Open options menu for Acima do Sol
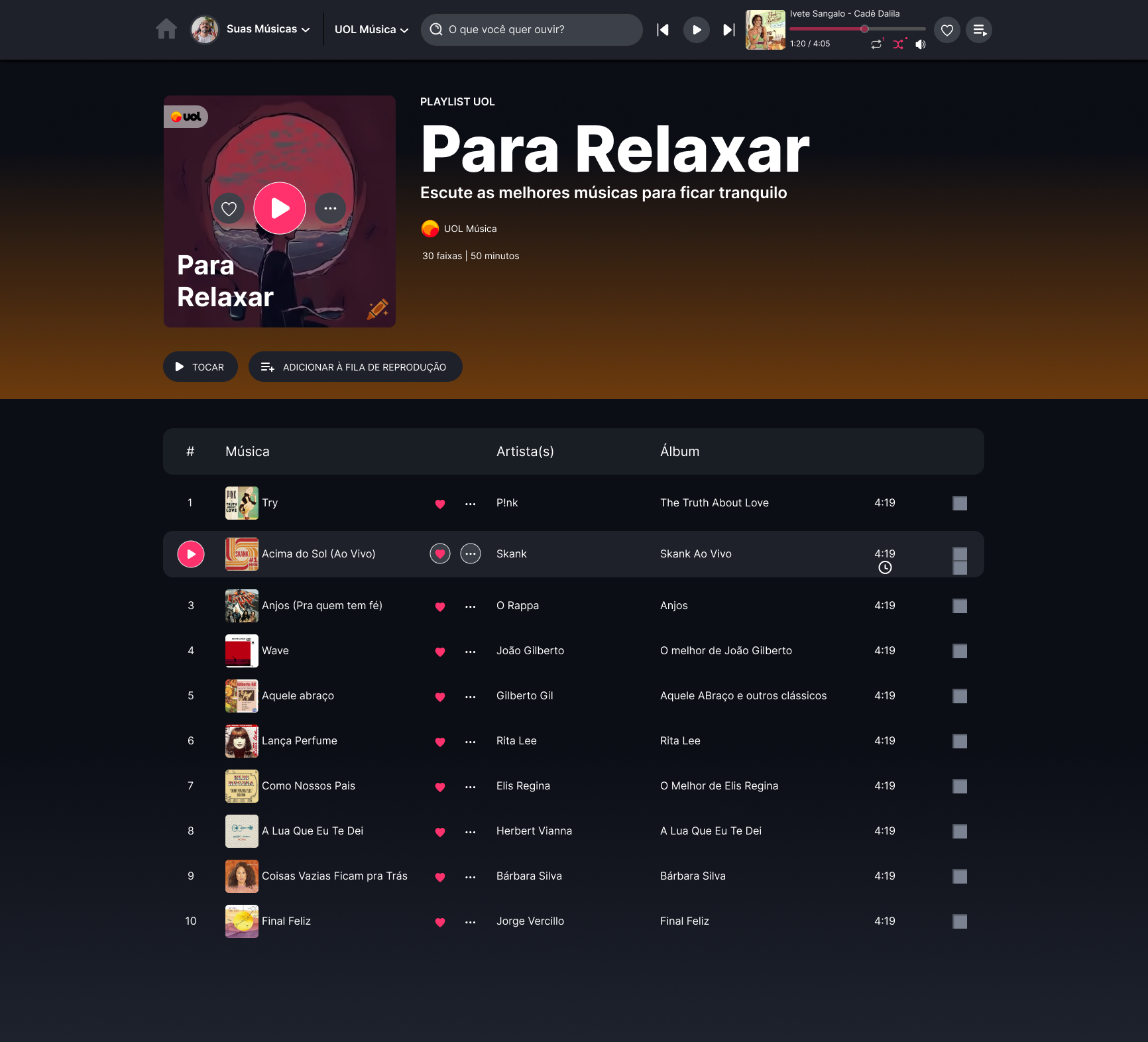The height and width of the screenshot is (1042, 1148). [x=470, y=553]
